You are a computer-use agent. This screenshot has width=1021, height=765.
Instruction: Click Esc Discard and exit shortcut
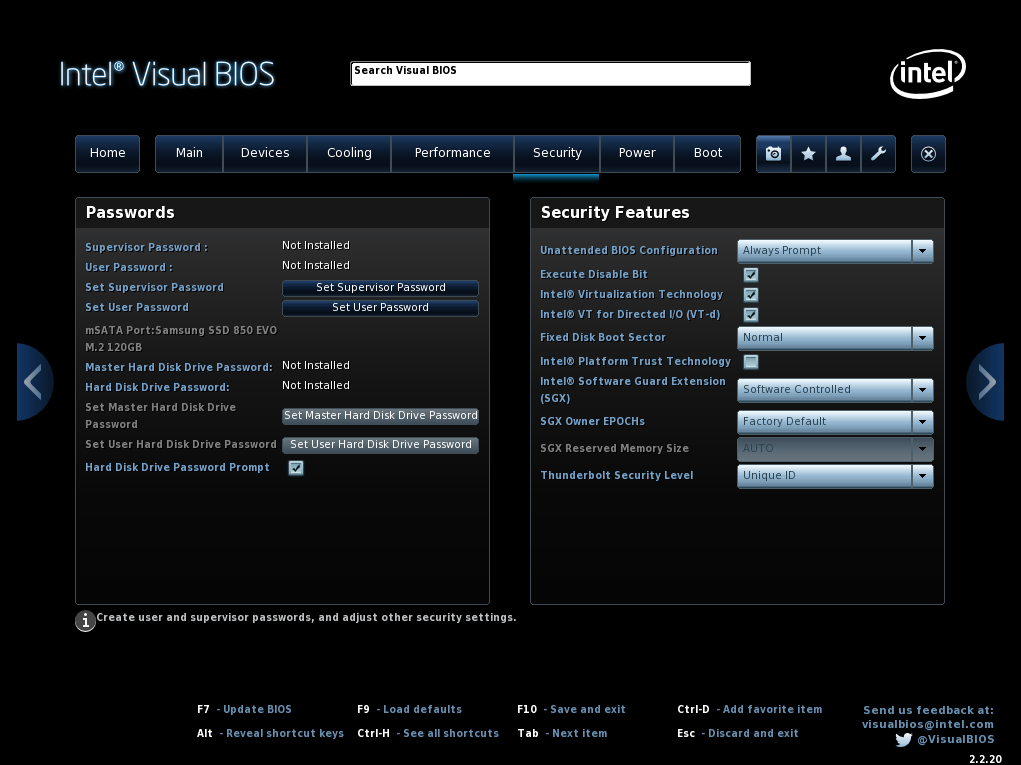coord(738,733)
